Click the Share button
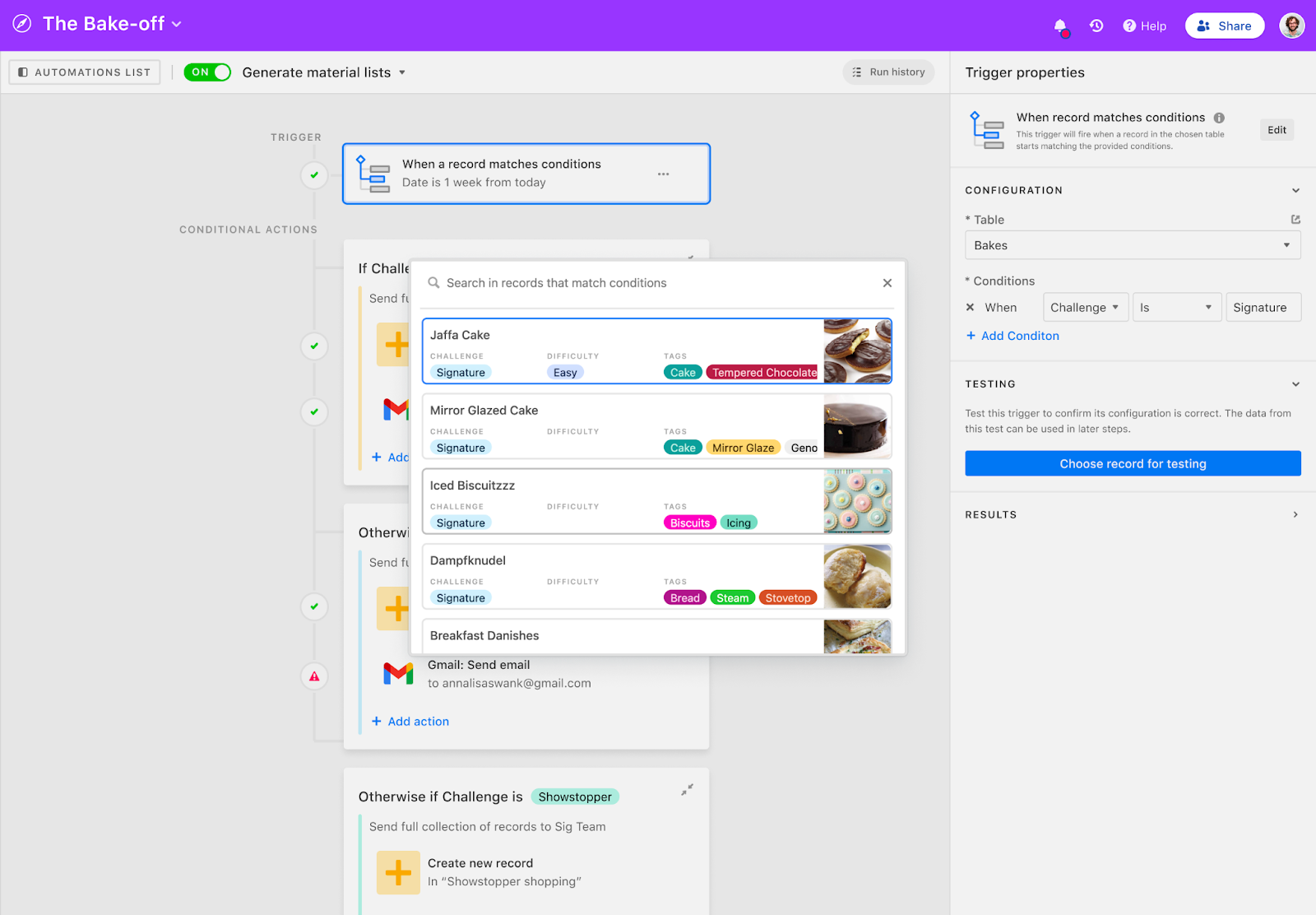 click(1225, 26)
